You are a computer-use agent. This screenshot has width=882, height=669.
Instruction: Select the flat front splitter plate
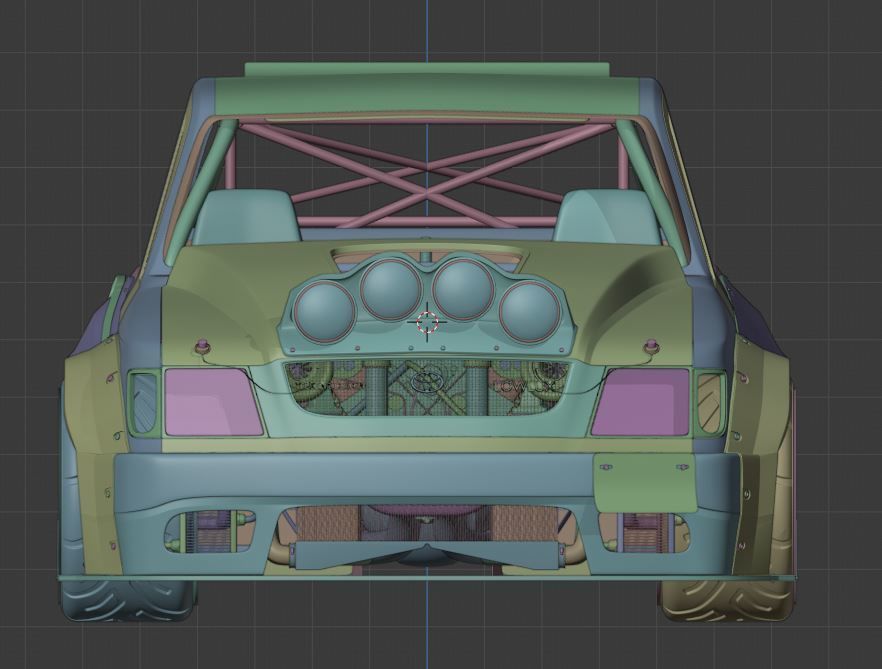click(428, 577)
